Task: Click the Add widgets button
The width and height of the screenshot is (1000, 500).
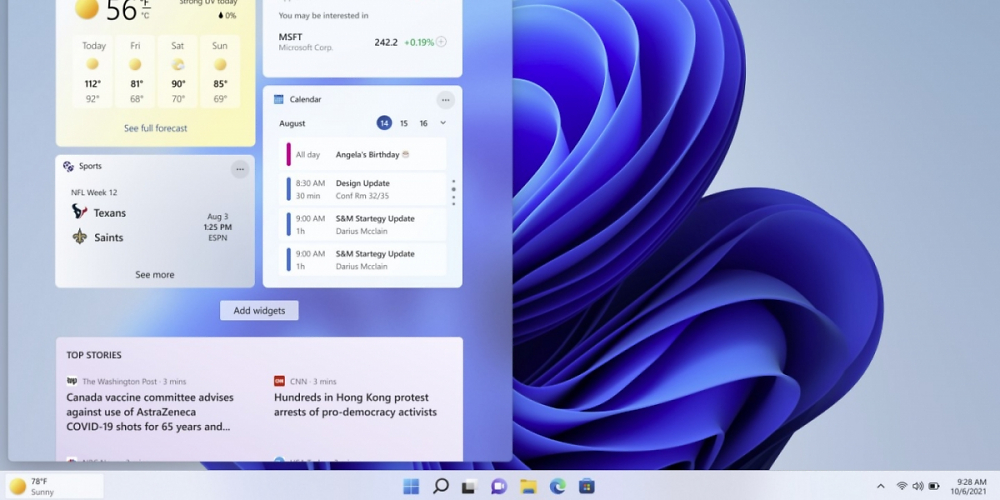Action: click(x=259, y=311)
